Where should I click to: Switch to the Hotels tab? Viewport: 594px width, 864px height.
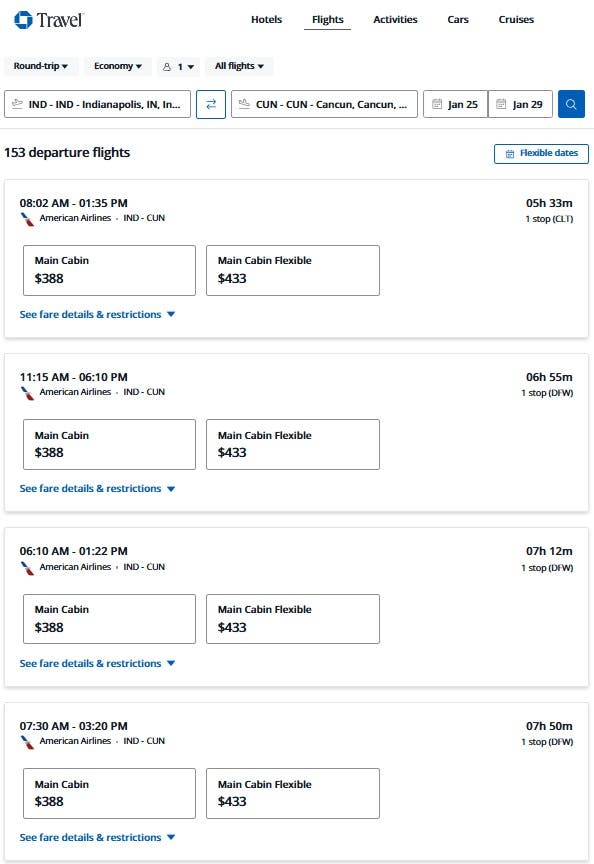266,18
